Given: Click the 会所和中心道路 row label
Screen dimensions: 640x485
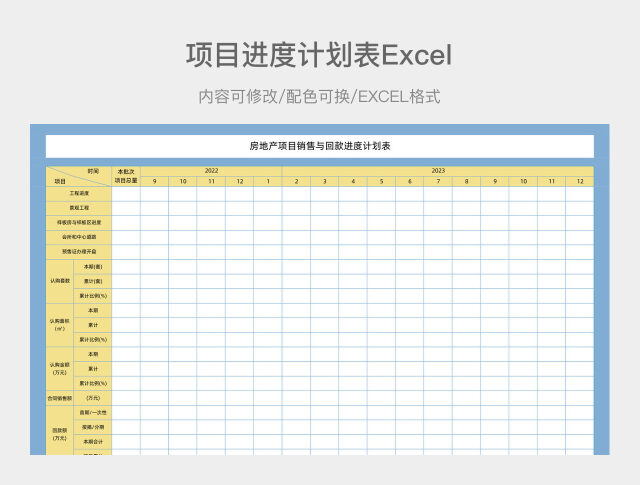Looking at the screenshot, I should tap(79, 237).
